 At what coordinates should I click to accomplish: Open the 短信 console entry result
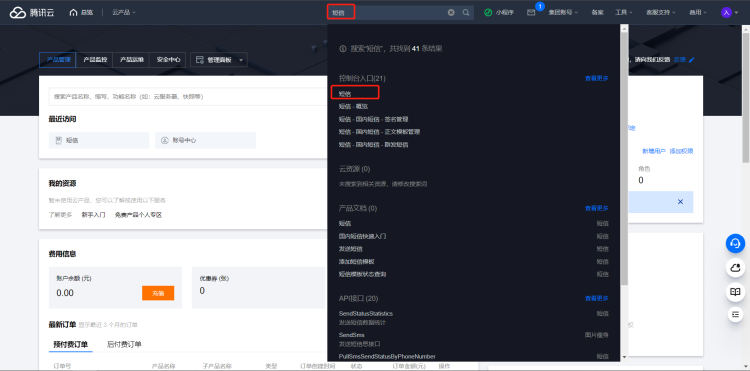tap(345, 94)
